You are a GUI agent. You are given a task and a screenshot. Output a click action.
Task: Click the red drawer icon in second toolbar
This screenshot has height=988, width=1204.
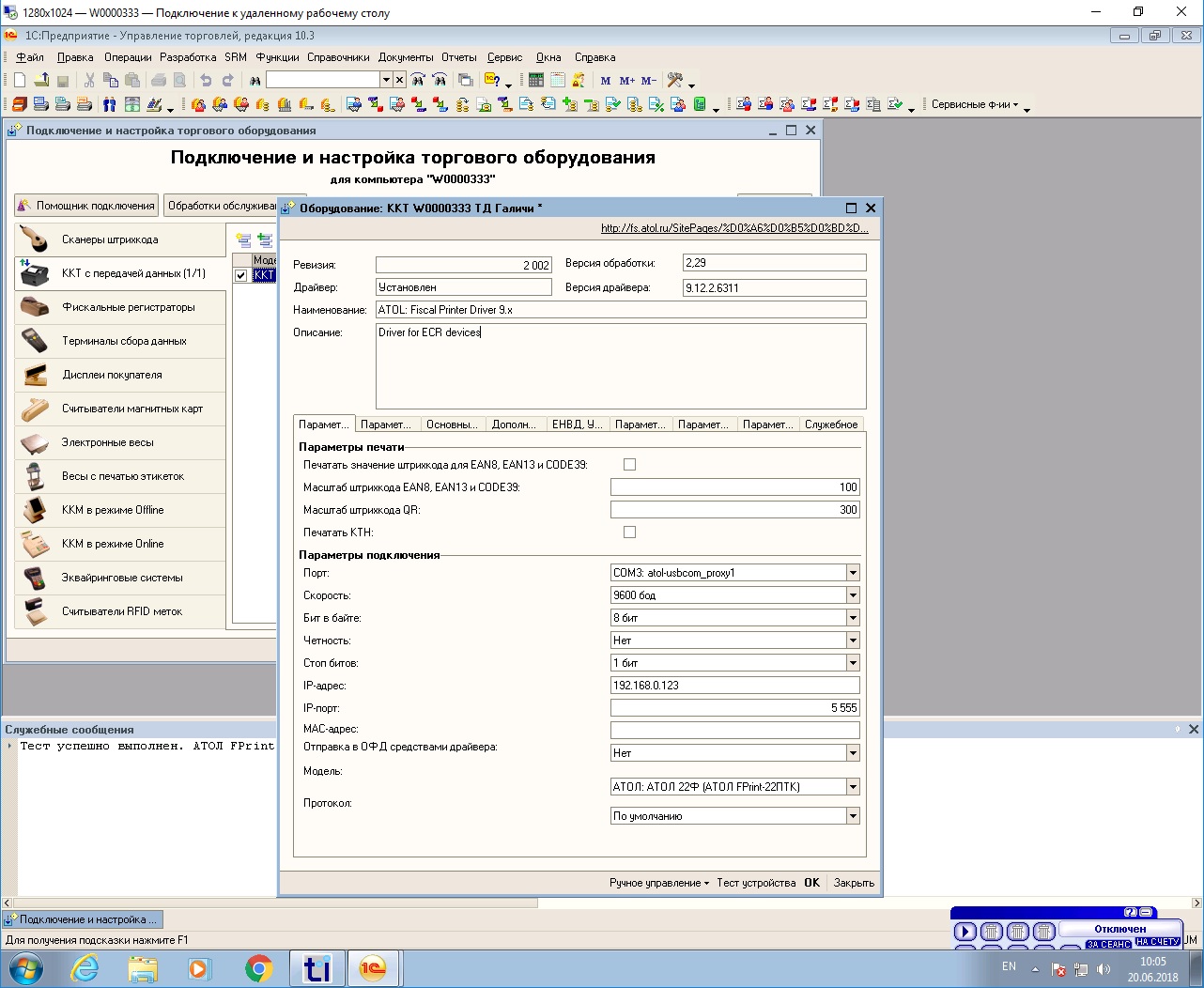19,104
